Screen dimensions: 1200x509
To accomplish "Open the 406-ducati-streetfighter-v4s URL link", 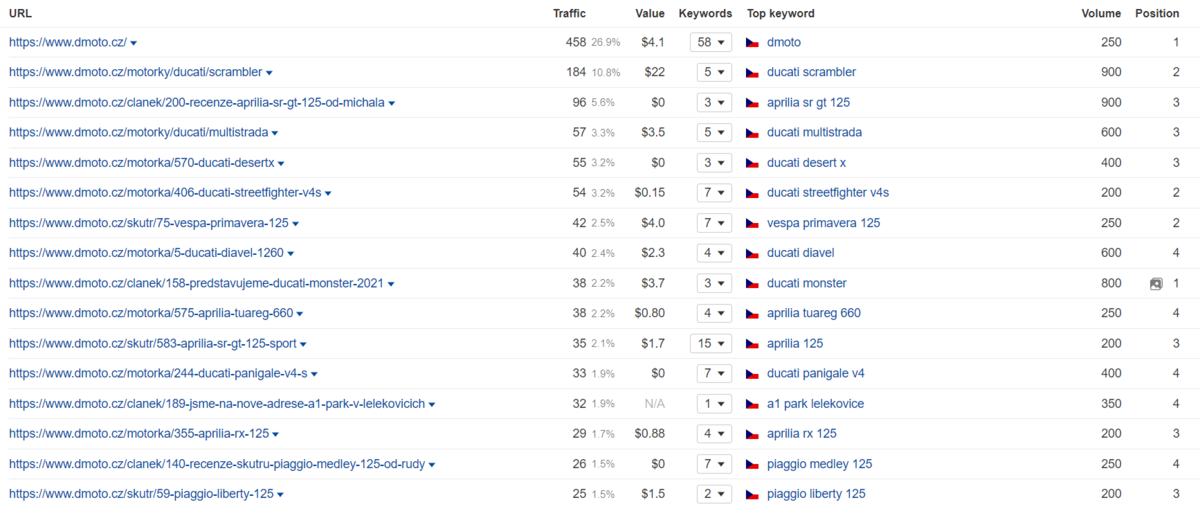I will (165, 193).
